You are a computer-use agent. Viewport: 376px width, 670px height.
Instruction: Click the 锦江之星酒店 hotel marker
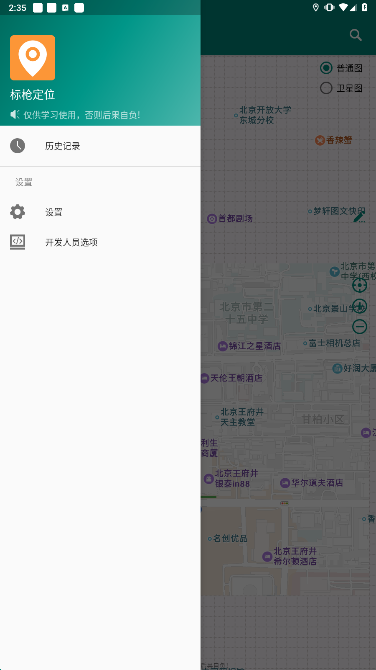(x=250, y=346)
